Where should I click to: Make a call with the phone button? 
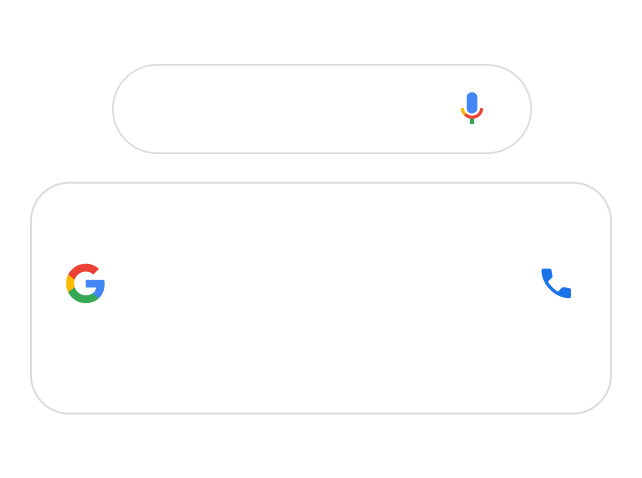coord(556,283)
